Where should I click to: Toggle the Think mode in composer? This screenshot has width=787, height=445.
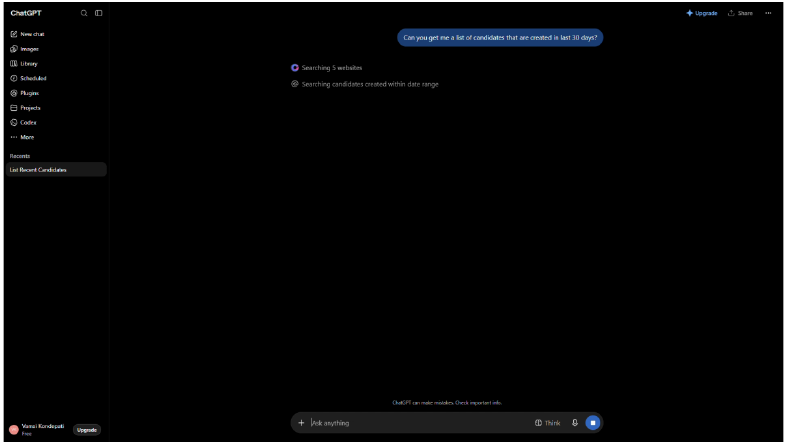click(x=548, y=423)
